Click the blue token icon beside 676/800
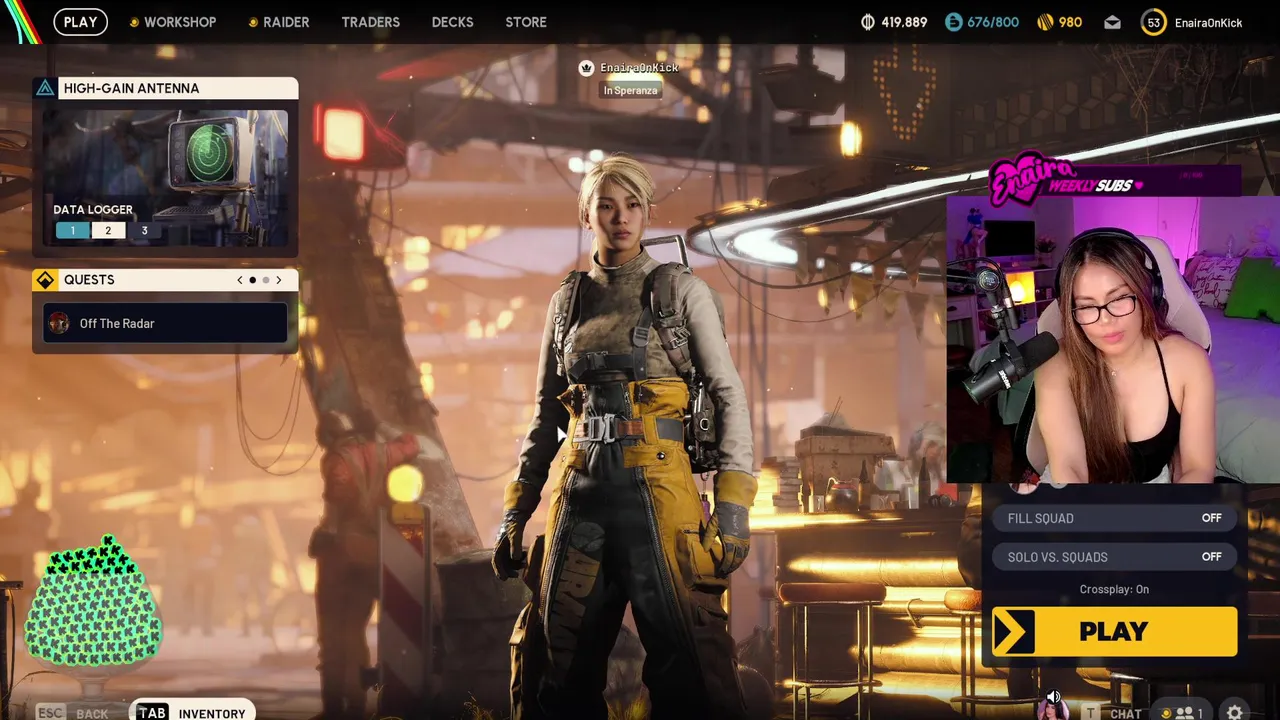 coord(953,22)
